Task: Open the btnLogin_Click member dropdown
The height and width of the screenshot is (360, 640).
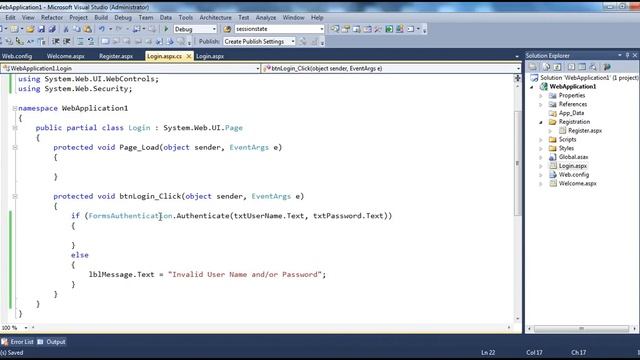Action: point(518,69)
